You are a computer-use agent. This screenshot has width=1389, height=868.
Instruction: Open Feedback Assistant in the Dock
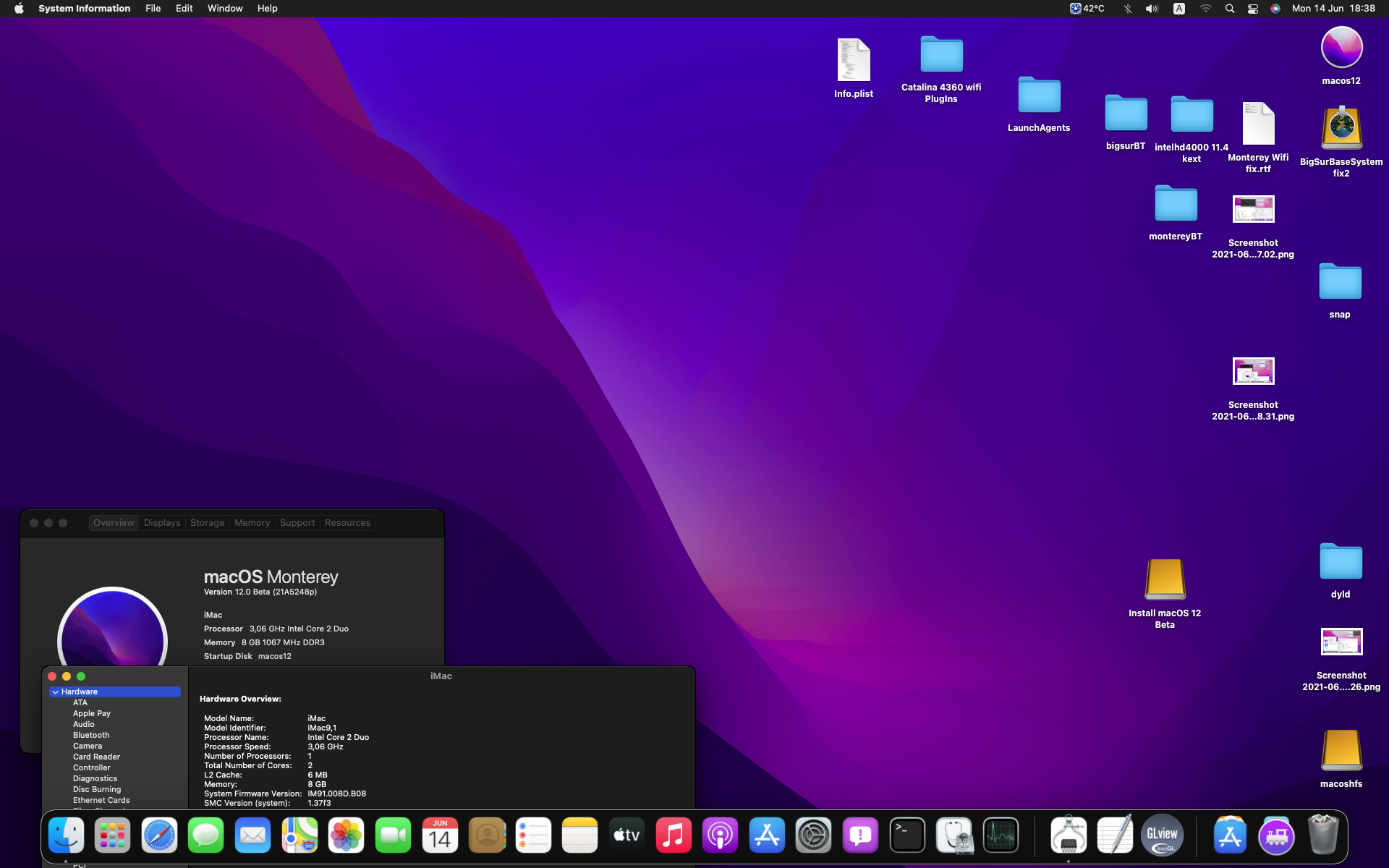pos(860,835)
